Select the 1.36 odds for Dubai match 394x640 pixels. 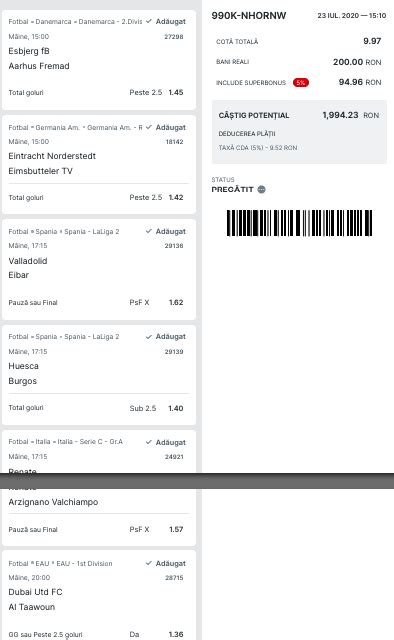click(x=176, y=635)
